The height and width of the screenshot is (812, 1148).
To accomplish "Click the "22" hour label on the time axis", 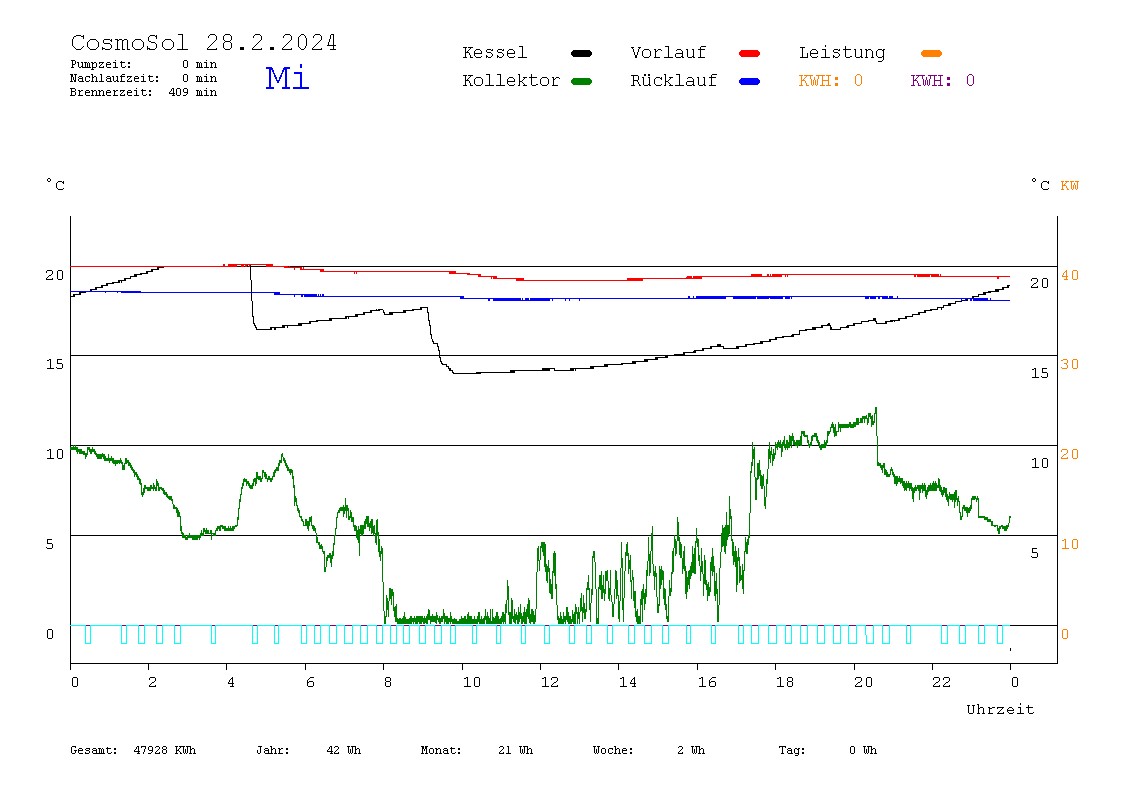I will [x=942, y=682].
